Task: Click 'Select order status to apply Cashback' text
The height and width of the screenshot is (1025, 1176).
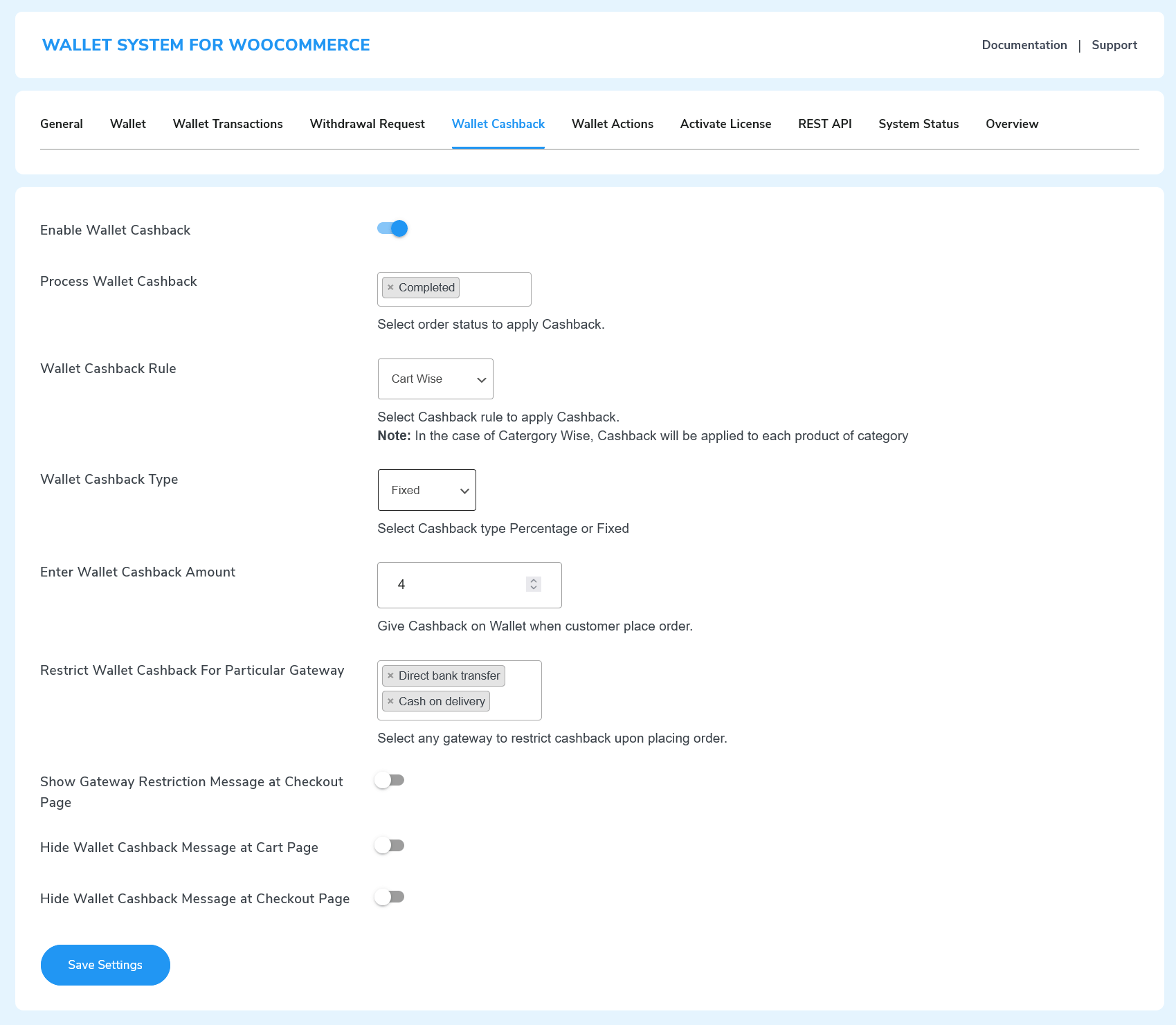Action: pyautogui.click(x=491, y=325)
